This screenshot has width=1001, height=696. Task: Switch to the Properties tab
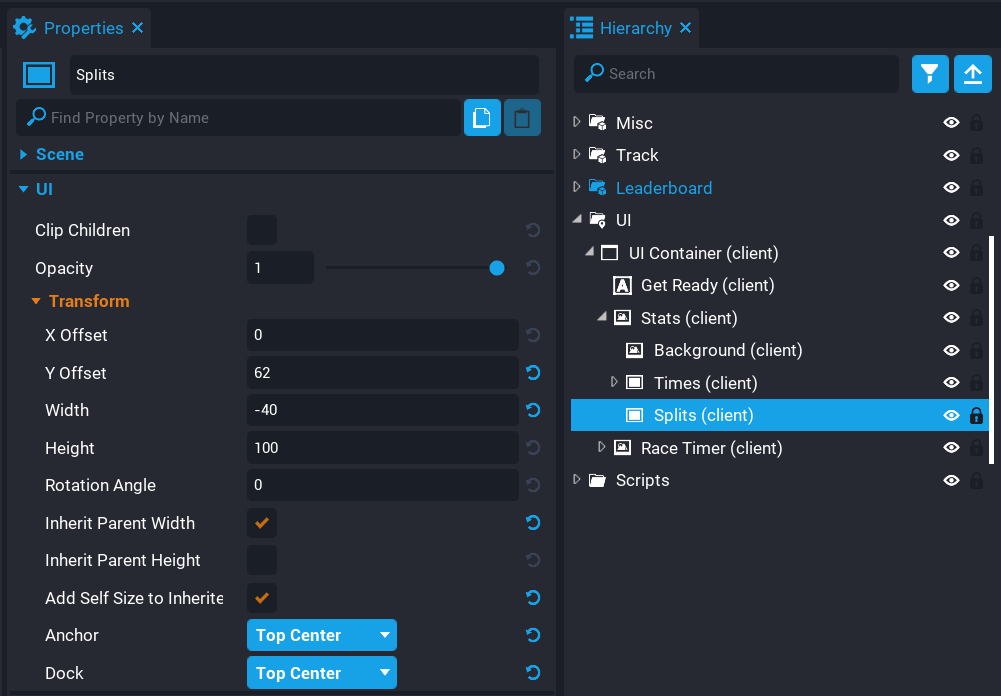tap(82, 28)
